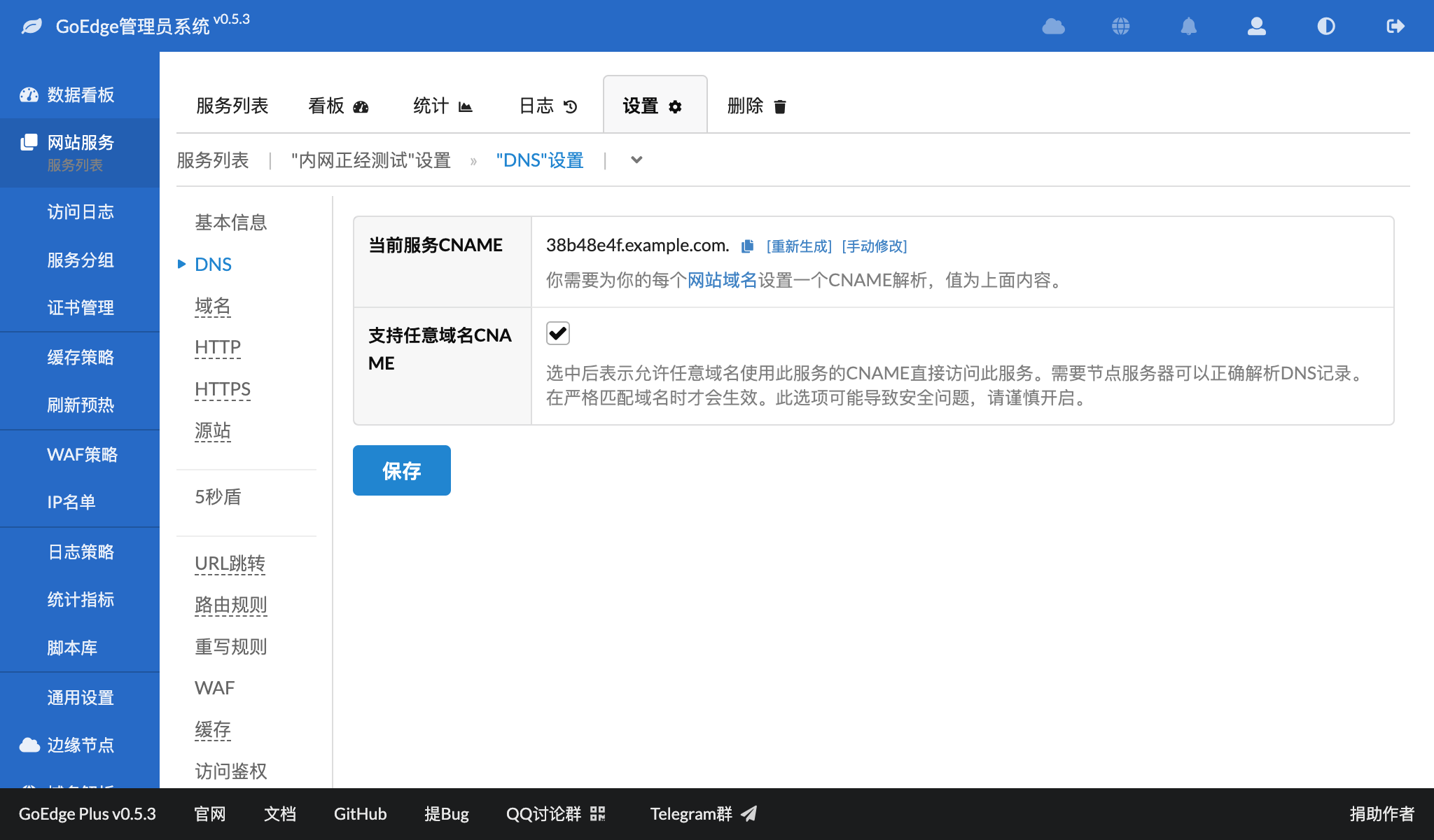
Task: Open QQ讨论群 QR code icon
Action: pyautogui.click(x=597, y=813)
